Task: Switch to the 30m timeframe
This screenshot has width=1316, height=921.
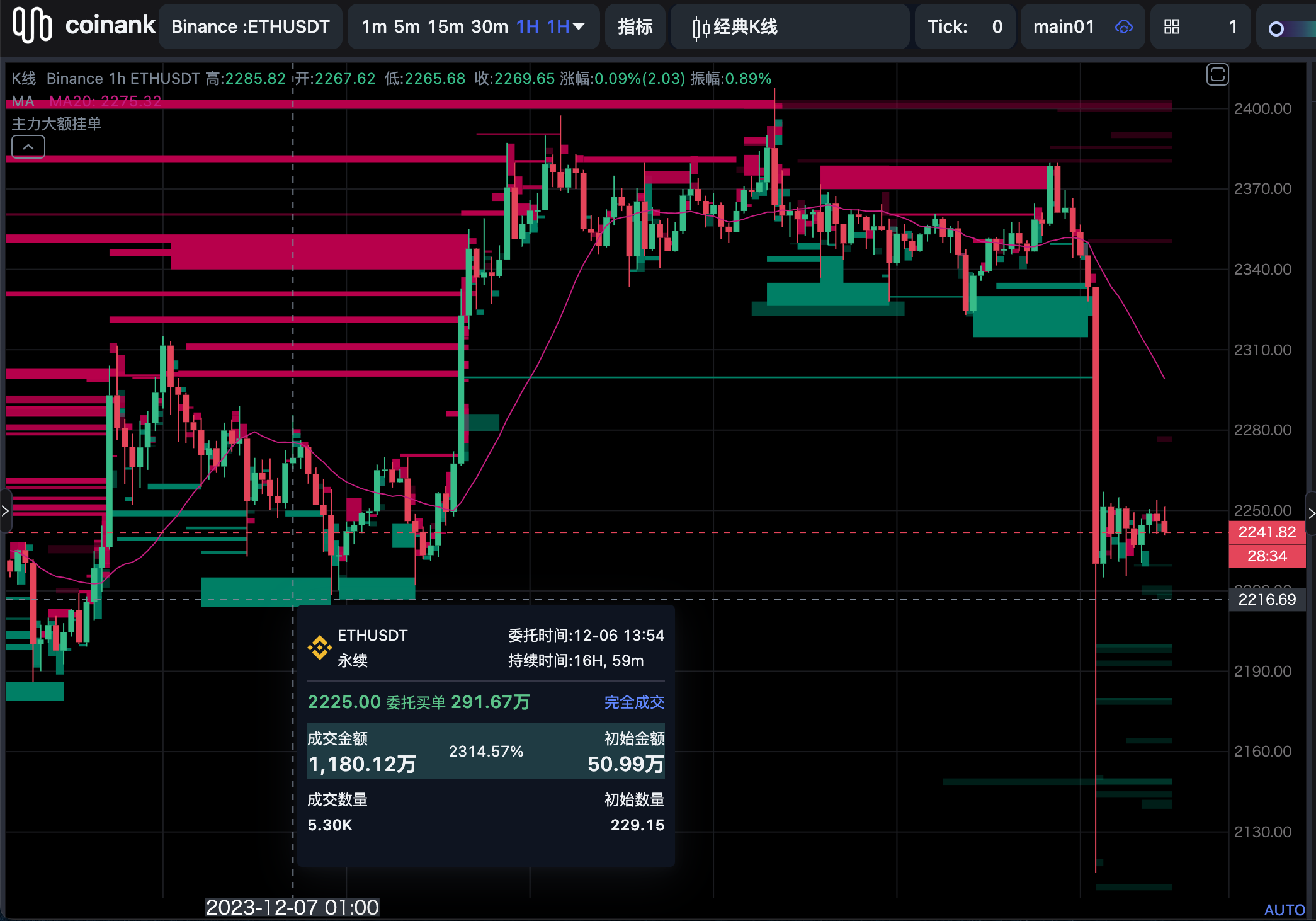Action: [x=489, y=26]
